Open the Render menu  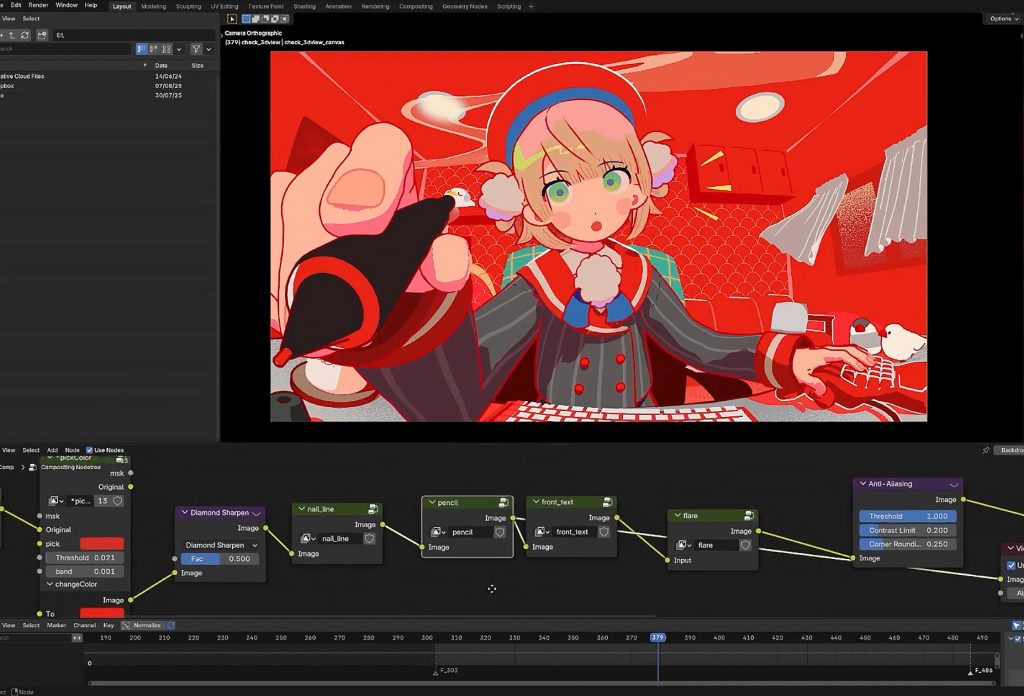click(38, 5)
